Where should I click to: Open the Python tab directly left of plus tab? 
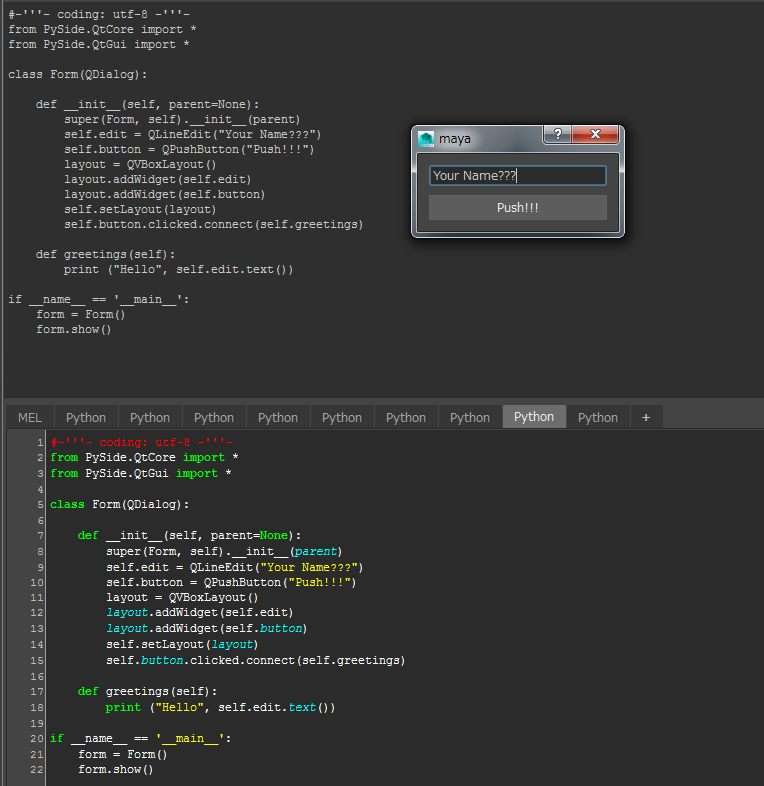point(598,418)
